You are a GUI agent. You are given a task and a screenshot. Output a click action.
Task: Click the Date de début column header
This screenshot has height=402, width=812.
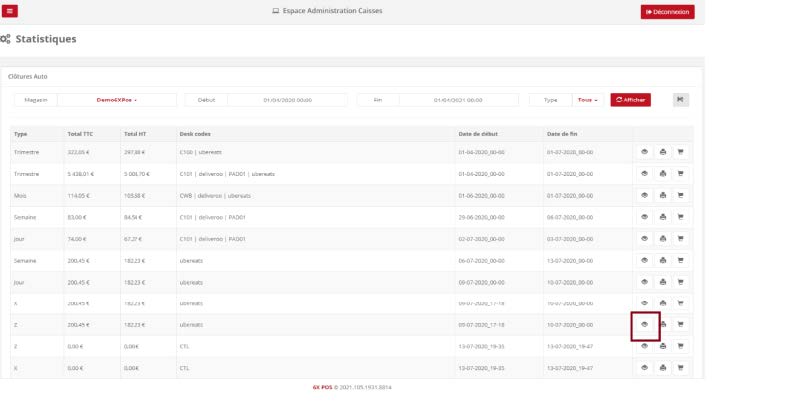coord(478,133)
